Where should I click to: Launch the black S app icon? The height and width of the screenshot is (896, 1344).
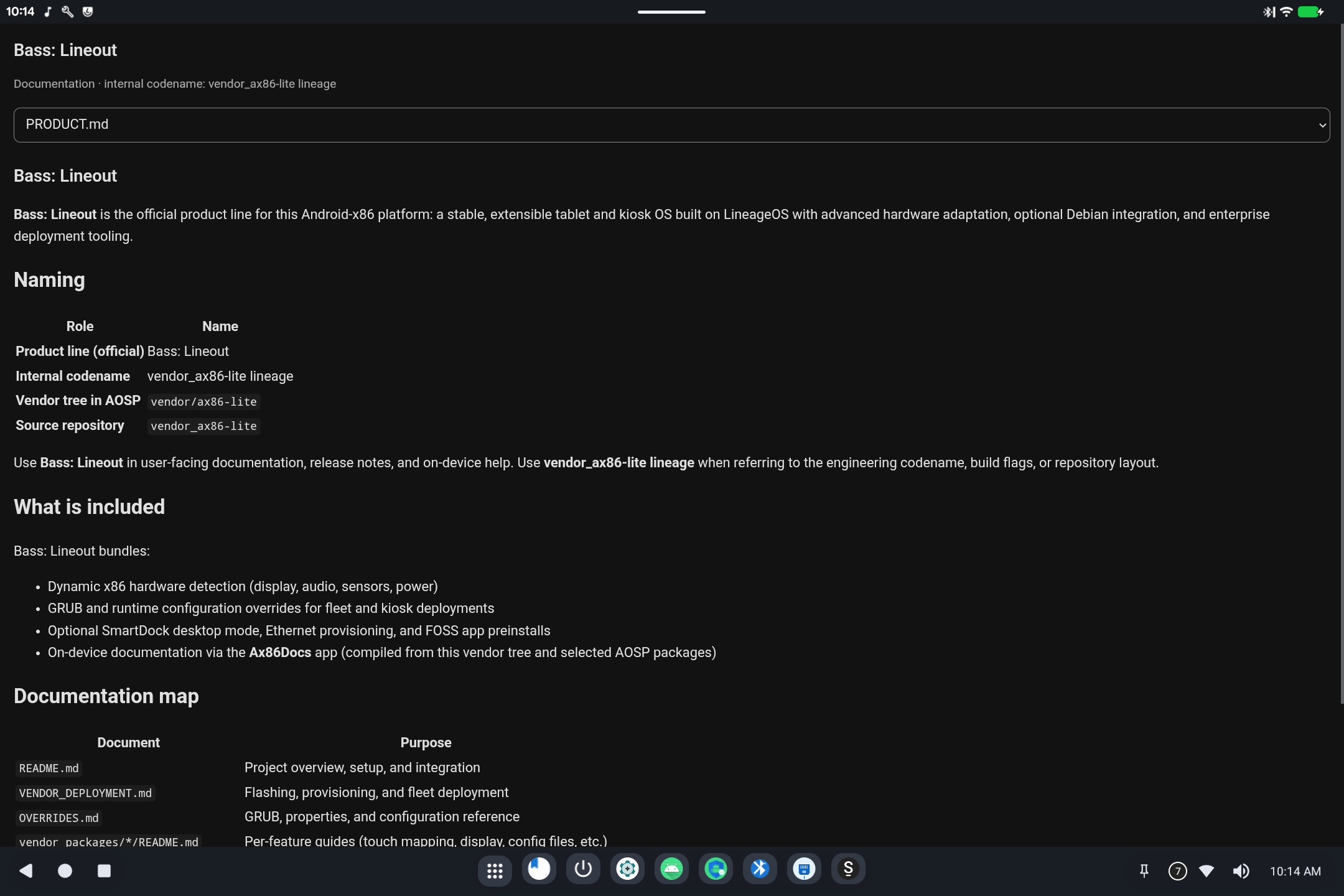coord(848,870)
